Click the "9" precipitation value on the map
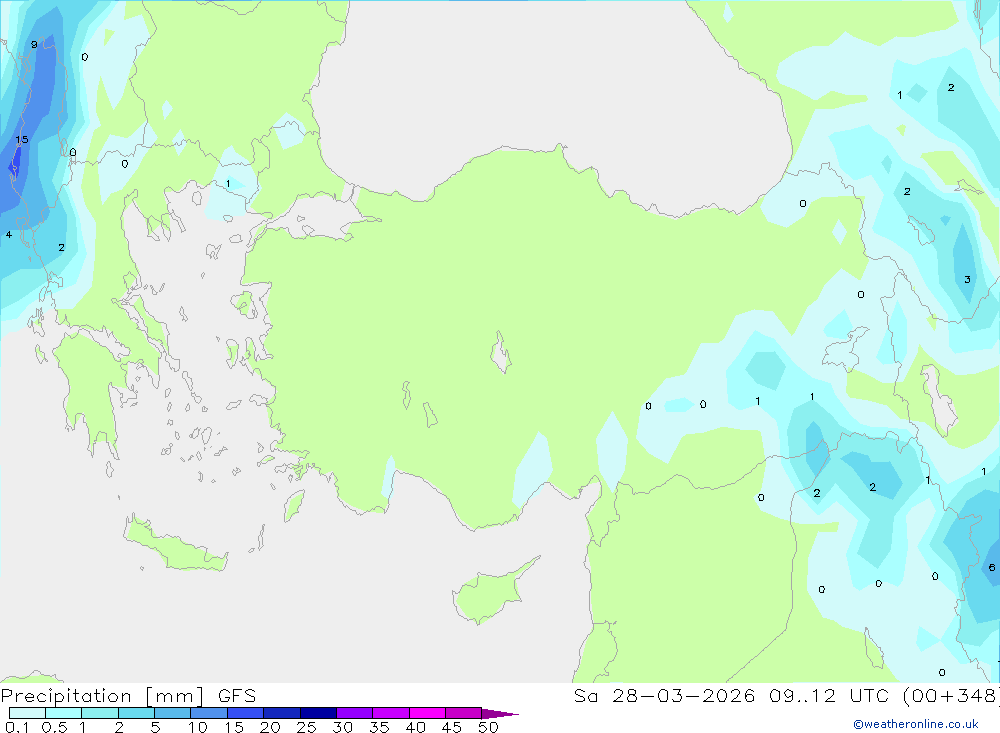 (x=34, y=45)
